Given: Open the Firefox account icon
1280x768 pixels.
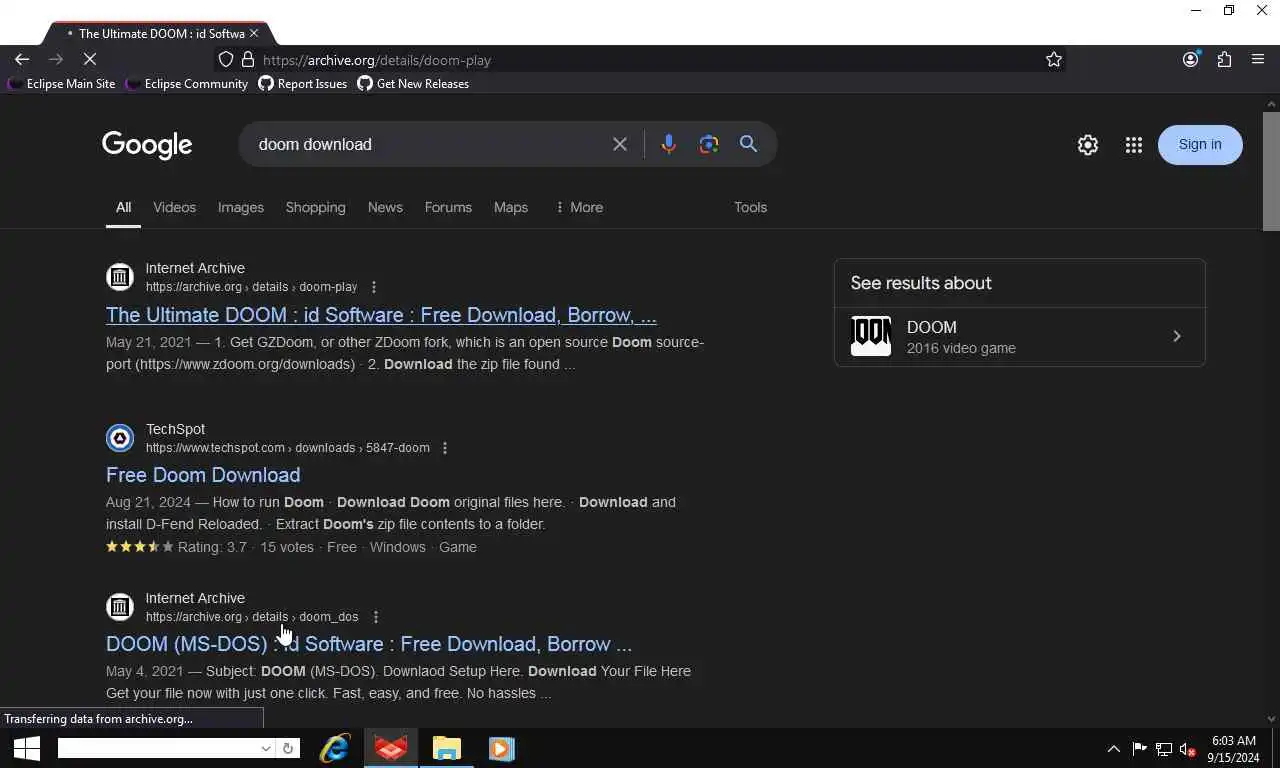Looking at the screenshot, I should pyautogui.click(x=1190, y=60).
